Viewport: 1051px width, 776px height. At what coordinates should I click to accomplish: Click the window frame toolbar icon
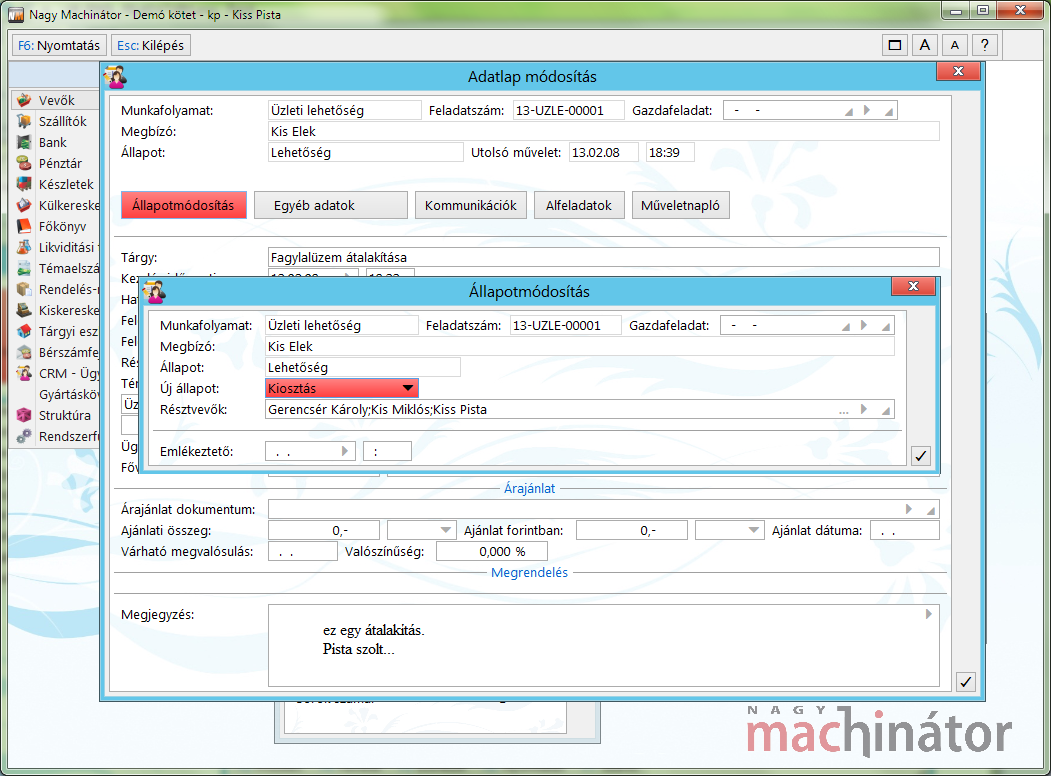[x=895, y=45]
